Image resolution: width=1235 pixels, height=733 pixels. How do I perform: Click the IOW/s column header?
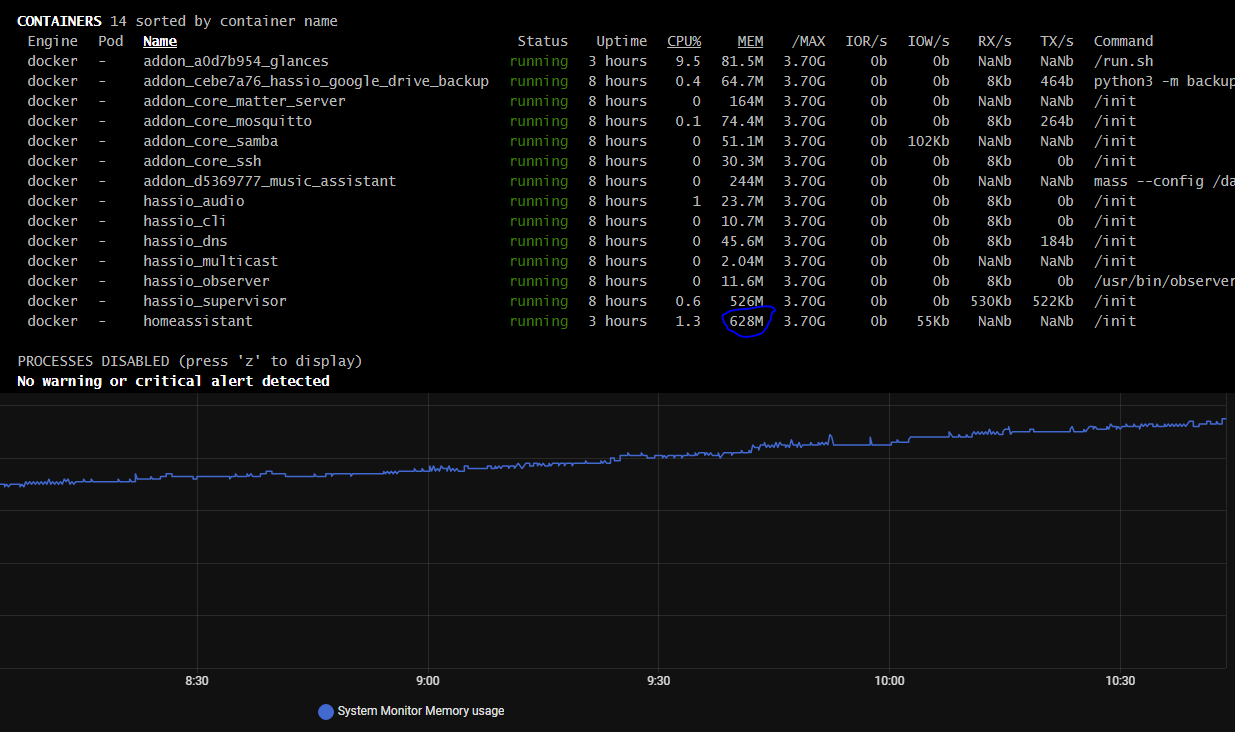point(929,41)
